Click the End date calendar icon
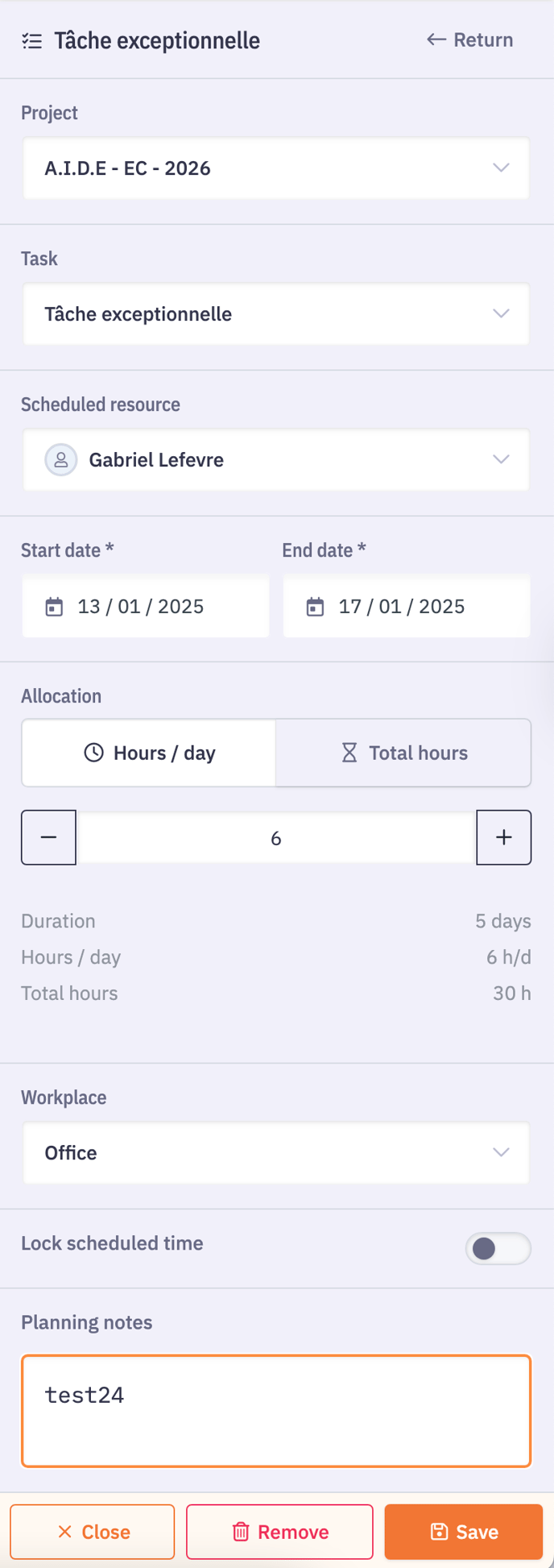Viewport: 554px width, 1568px height. coord(315,607)
